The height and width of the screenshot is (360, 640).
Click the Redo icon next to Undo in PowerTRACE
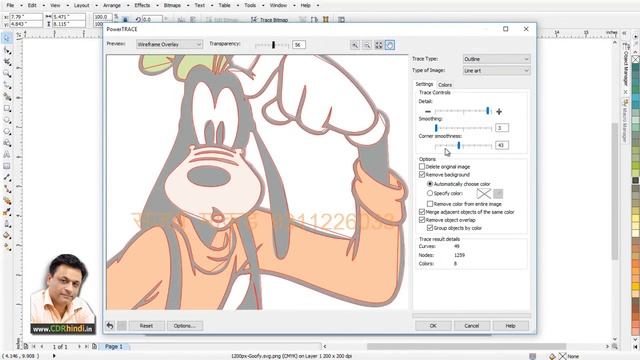click(x=122, y=325)
